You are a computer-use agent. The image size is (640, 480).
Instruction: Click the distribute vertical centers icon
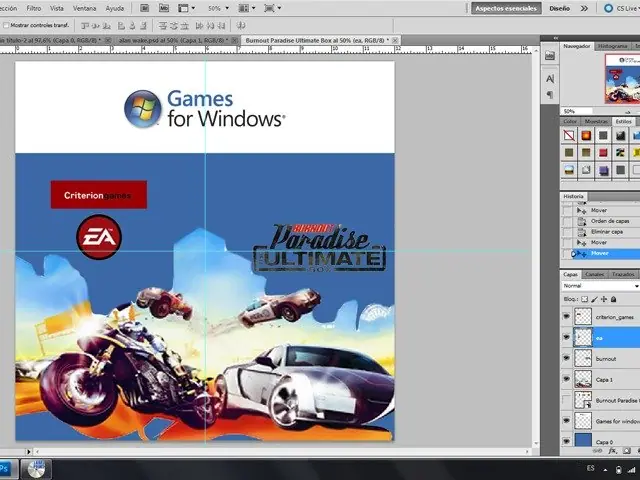[173, 26]
